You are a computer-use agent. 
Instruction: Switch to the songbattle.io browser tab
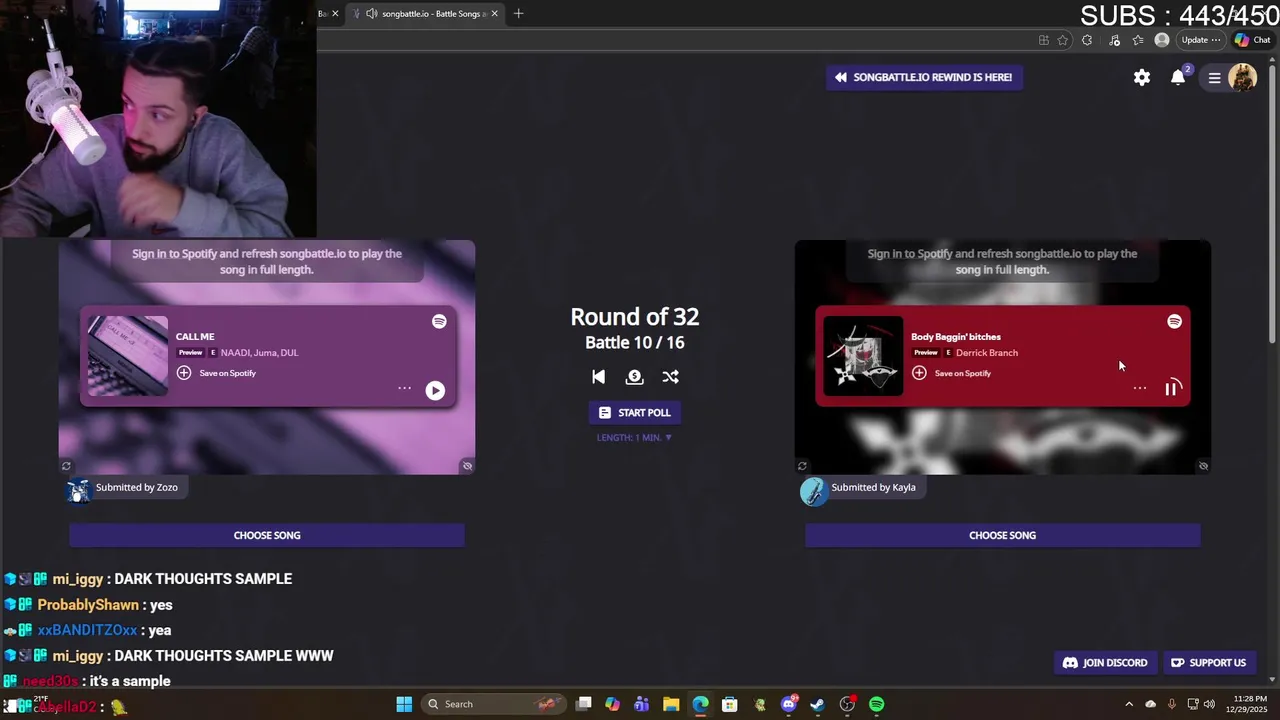pyautogui.click(x=423, y=14)
